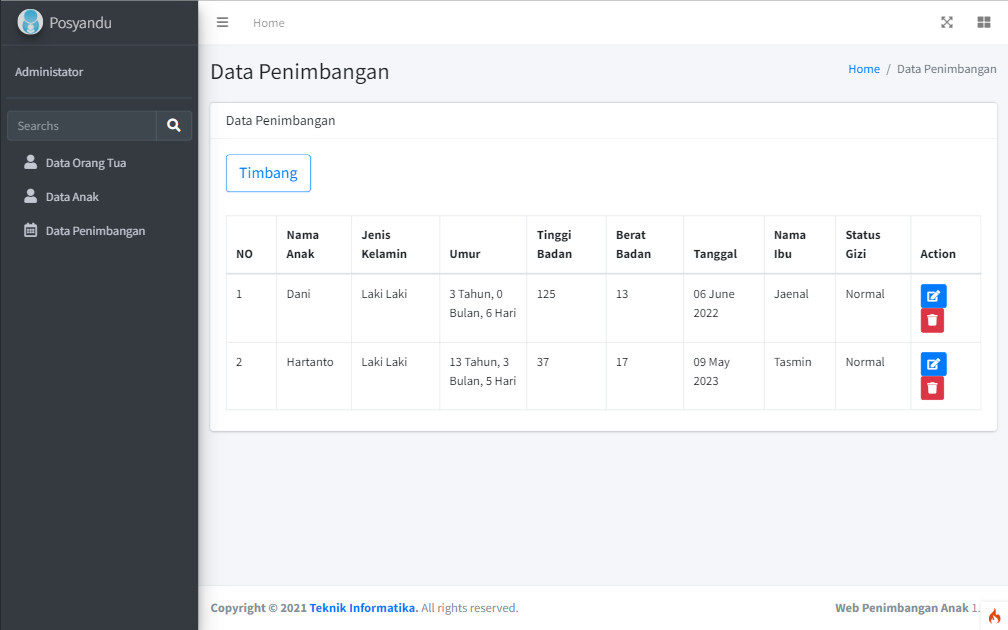This screenshot has width=1008, height=630.
Task: Click the Administrator user name
Action: click(x=49, y=72)
